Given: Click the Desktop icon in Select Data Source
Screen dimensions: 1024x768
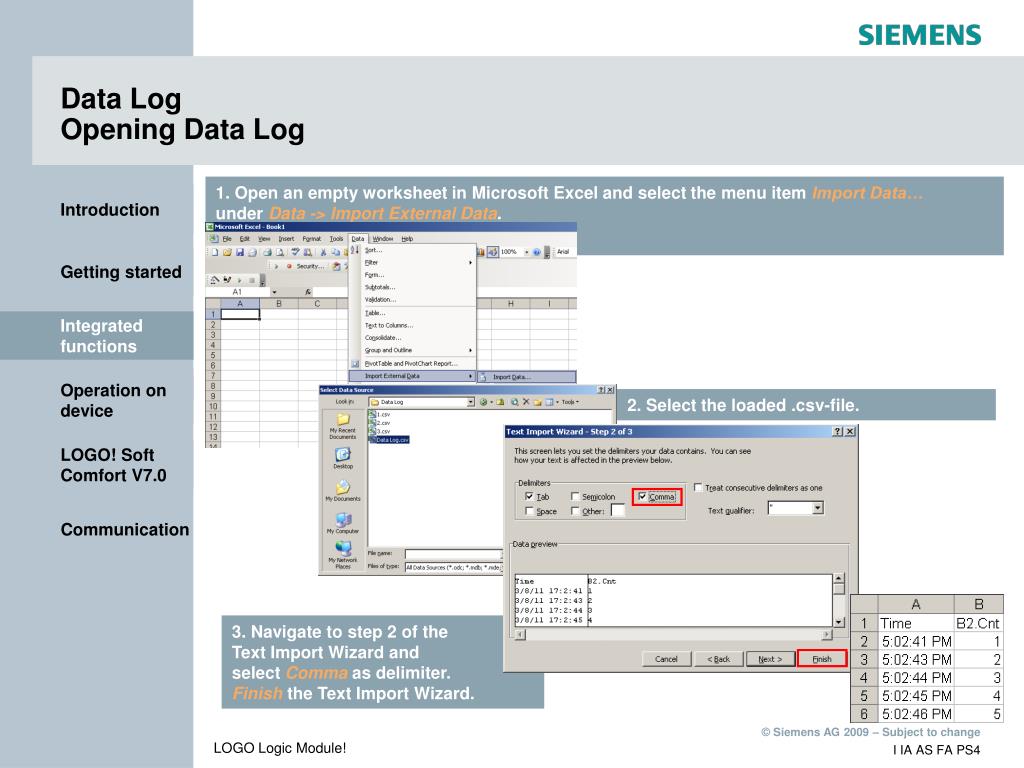Looking at the screenshot, I should tap(343, 457).
